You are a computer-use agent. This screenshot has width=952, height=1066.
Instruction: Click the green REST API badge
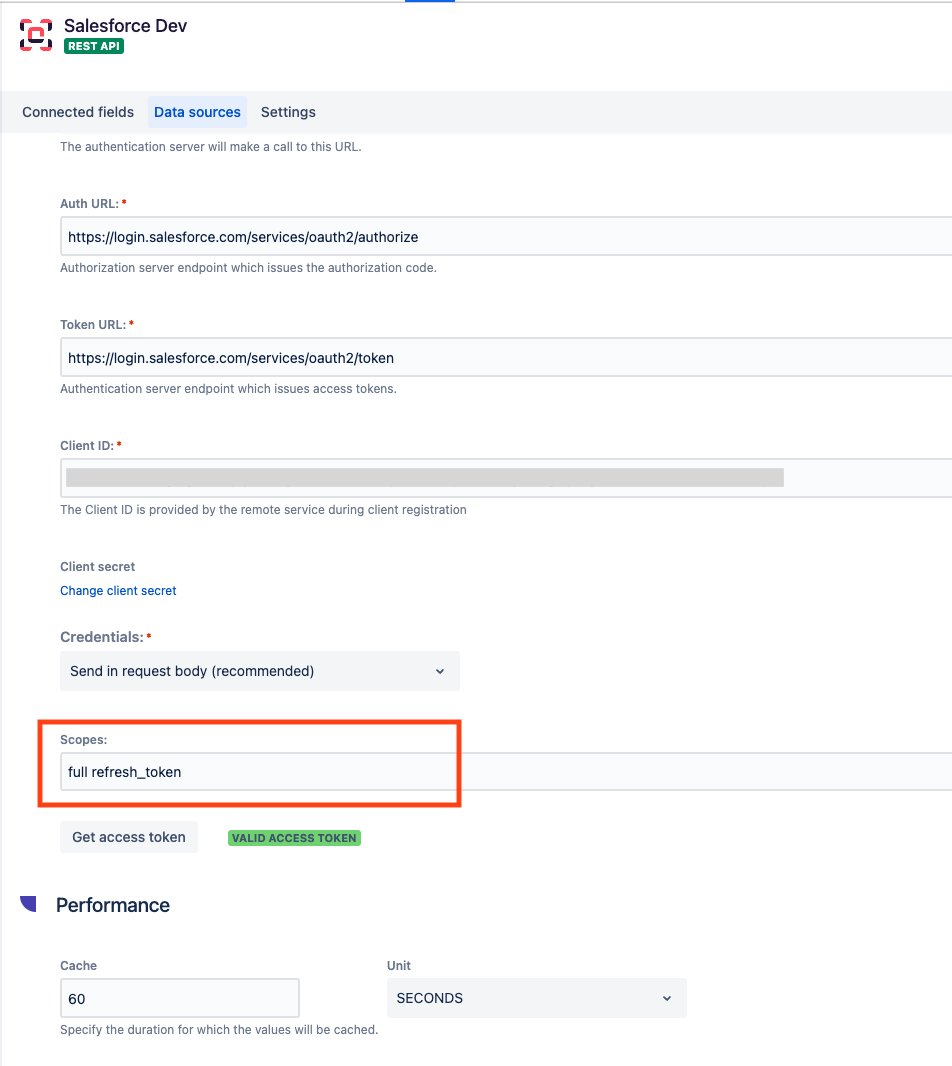tap(94, 46)
